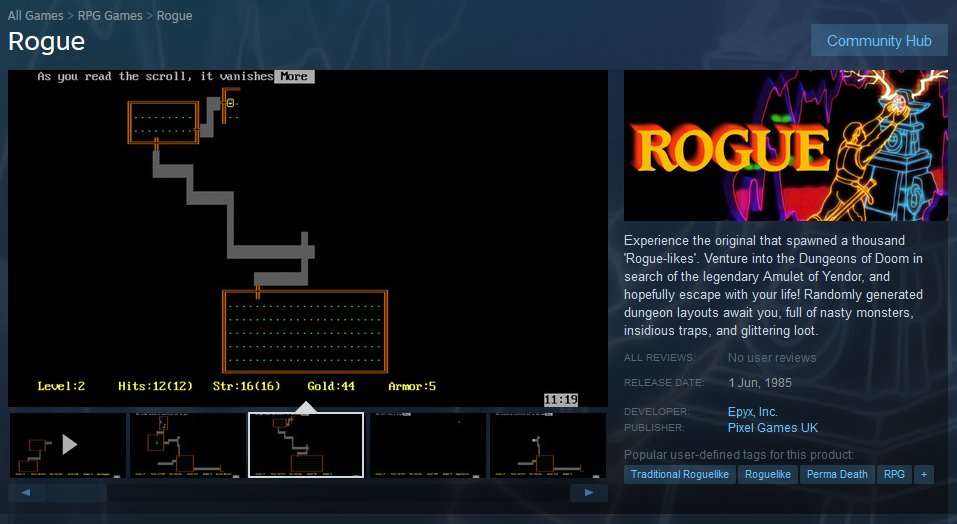Click the release date '1 Jun, 1985'
The width and height of the screenshot is (957, 524).
coord(759,382)
